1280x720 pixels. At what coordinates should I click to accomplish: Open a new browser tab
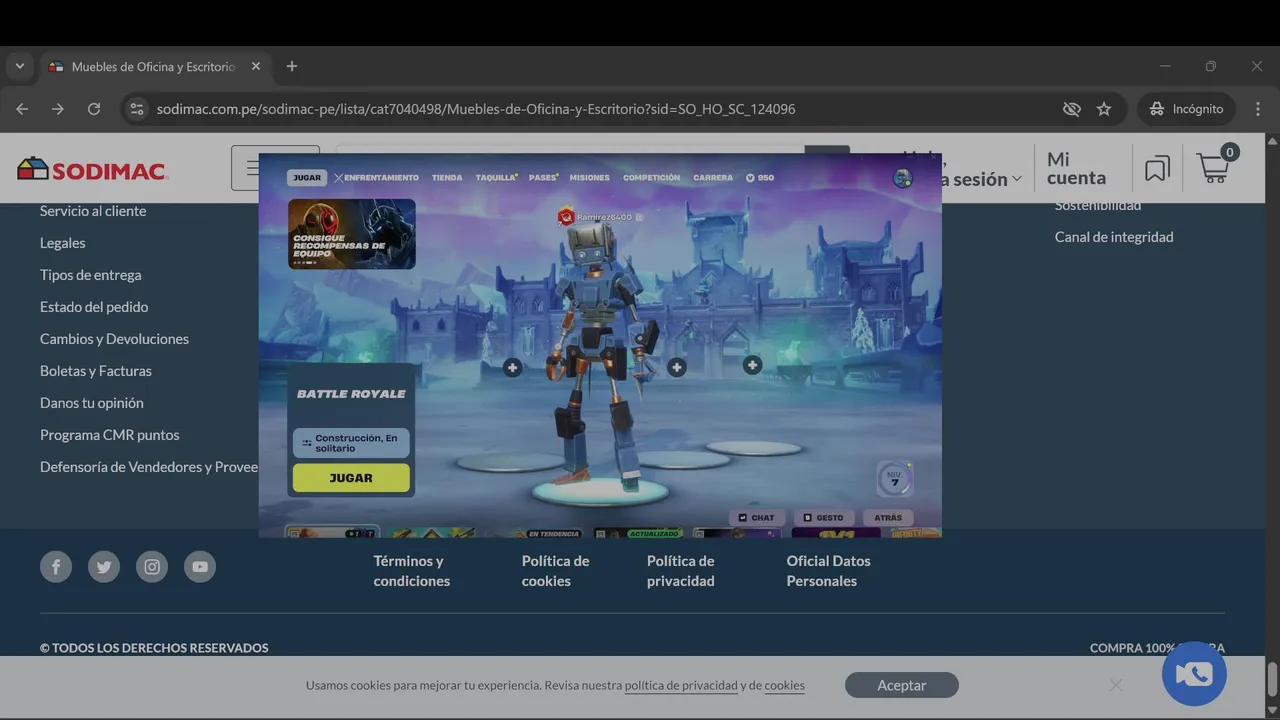(x=292, y=66)
